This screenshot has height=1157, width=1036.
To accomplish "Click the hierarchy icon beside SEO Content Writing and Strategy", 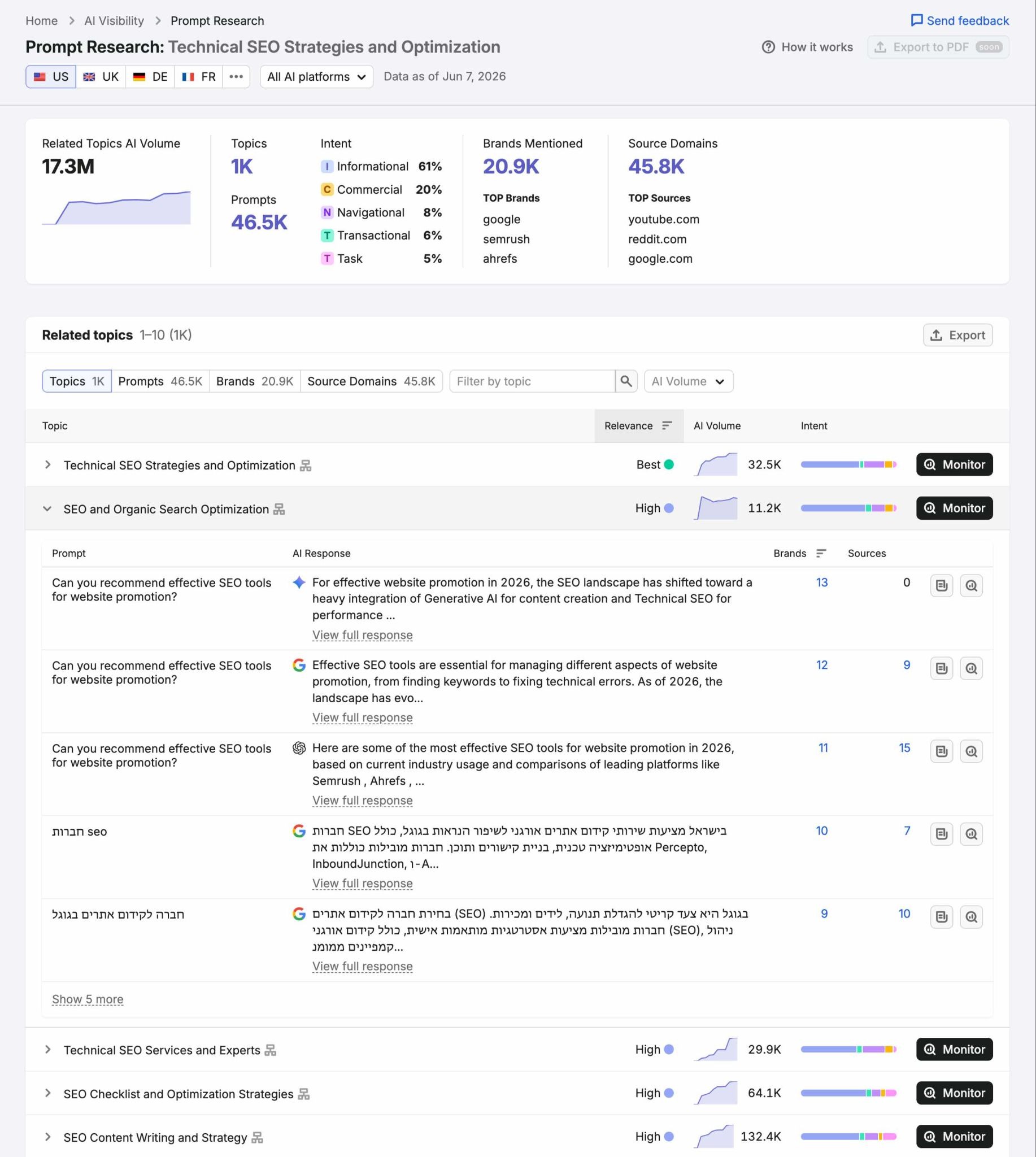I will coord(257,1137).
